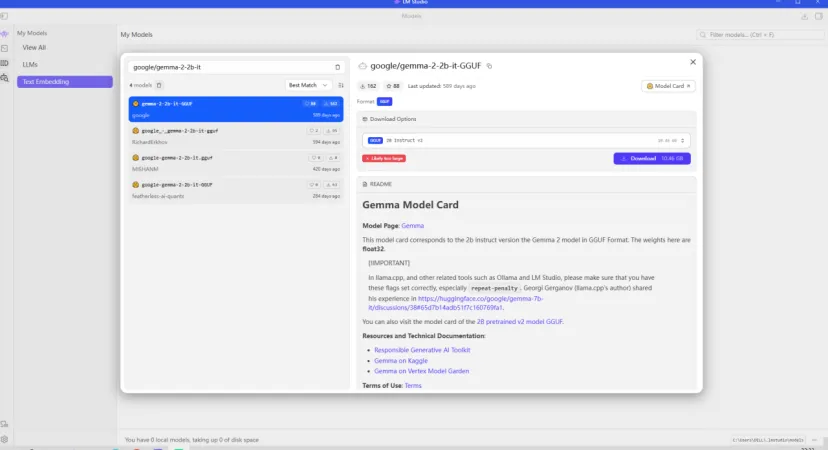This screenshot has height=450, width=828.
Task: Open the Responsible Generative AI Toolkit link
Action: (422, 350)
